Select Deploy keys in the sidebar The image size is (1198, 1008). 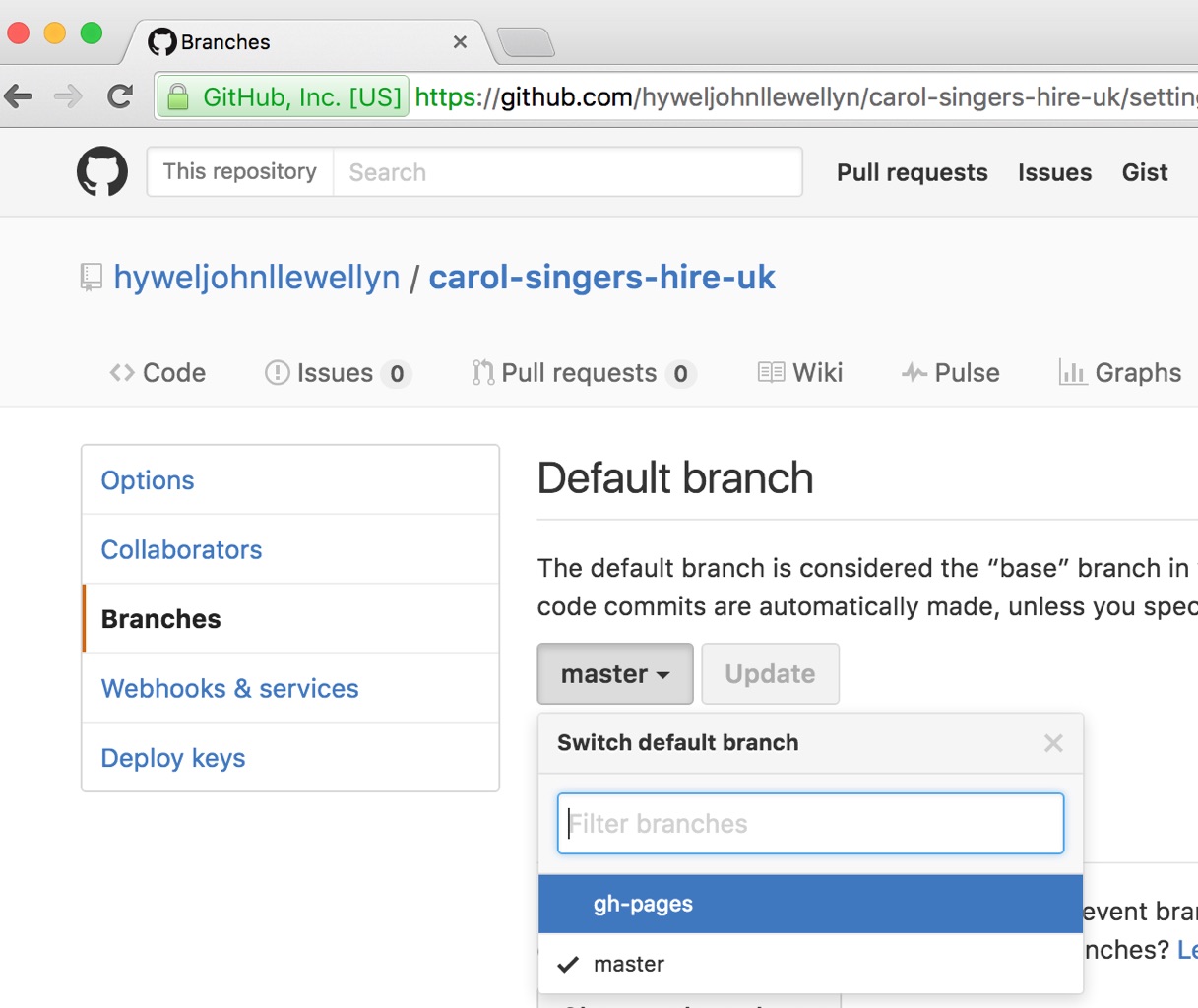[290, 758]
